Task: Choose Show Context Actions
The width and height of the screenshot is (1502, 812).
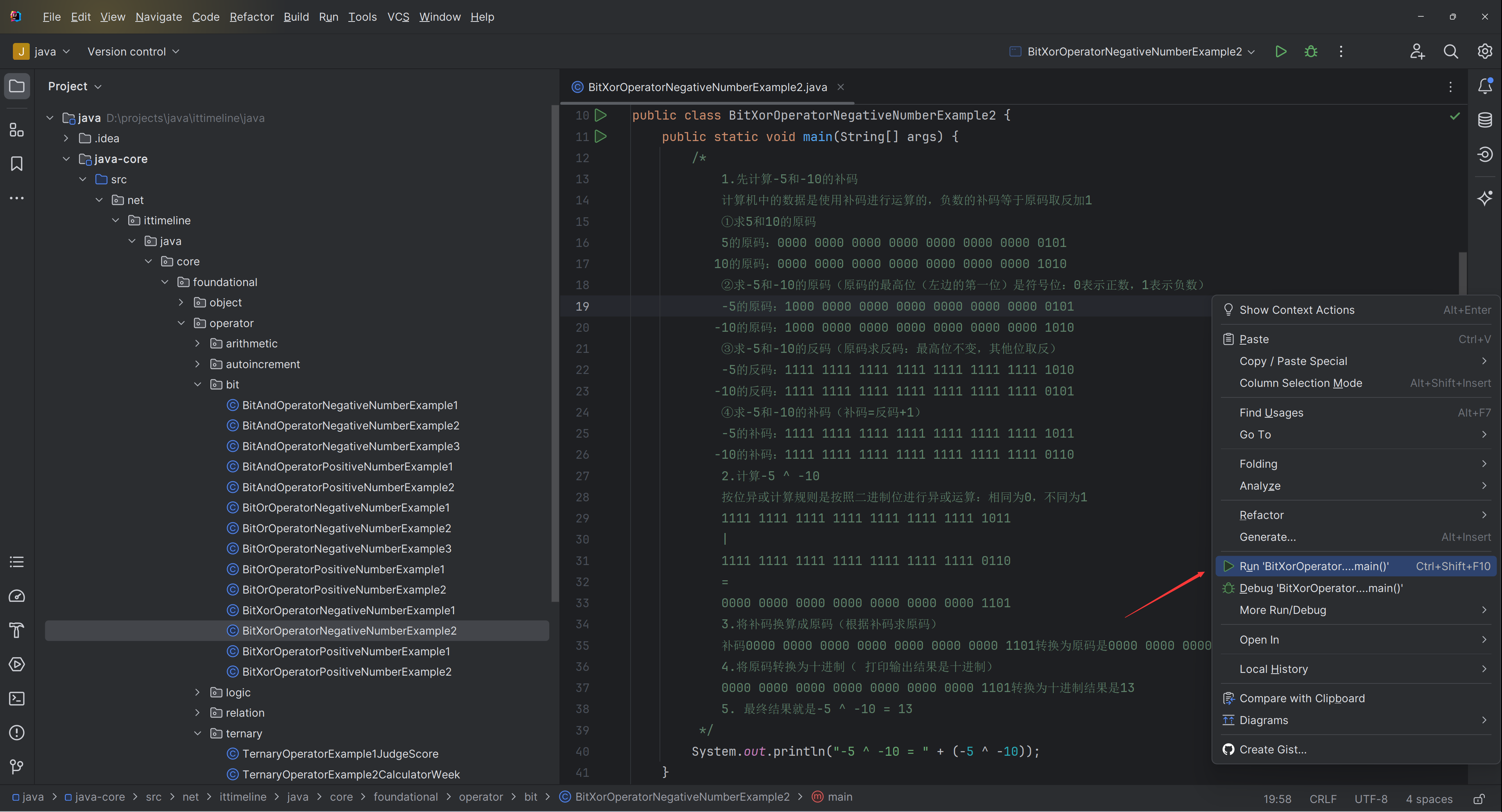Action: 1356,310
